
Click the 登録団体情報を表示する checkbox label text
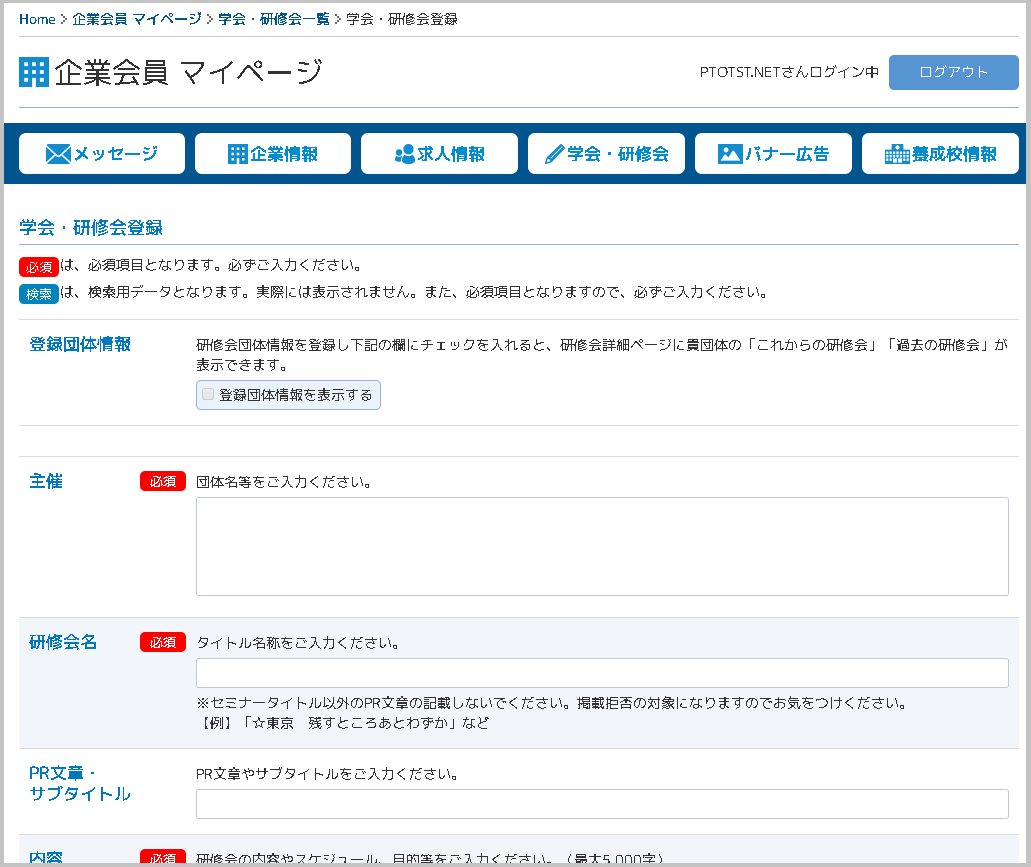click(x=295, y=395)
